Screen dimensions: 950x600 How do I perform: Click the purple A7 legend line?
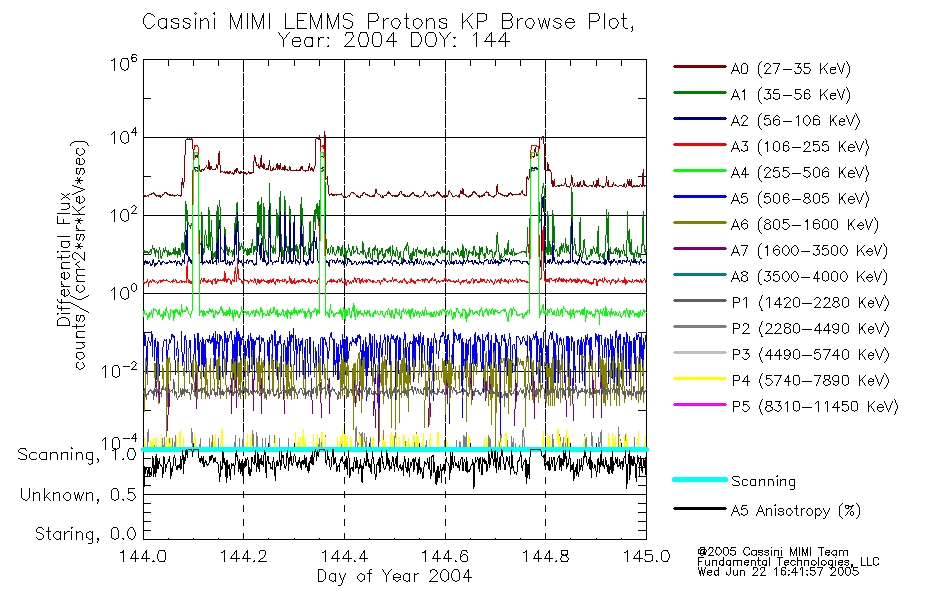click(699, 248)
